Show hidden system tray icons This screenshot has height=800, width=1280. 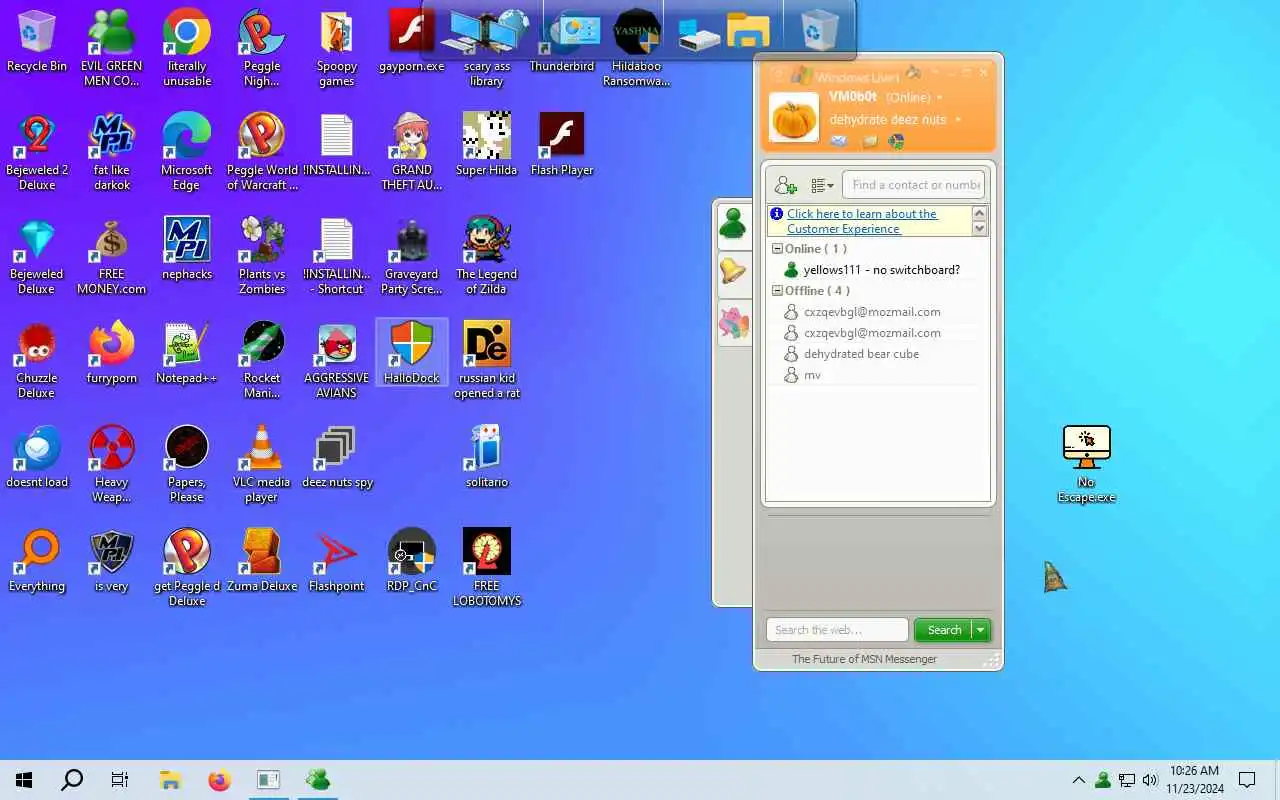point(1078,780)
